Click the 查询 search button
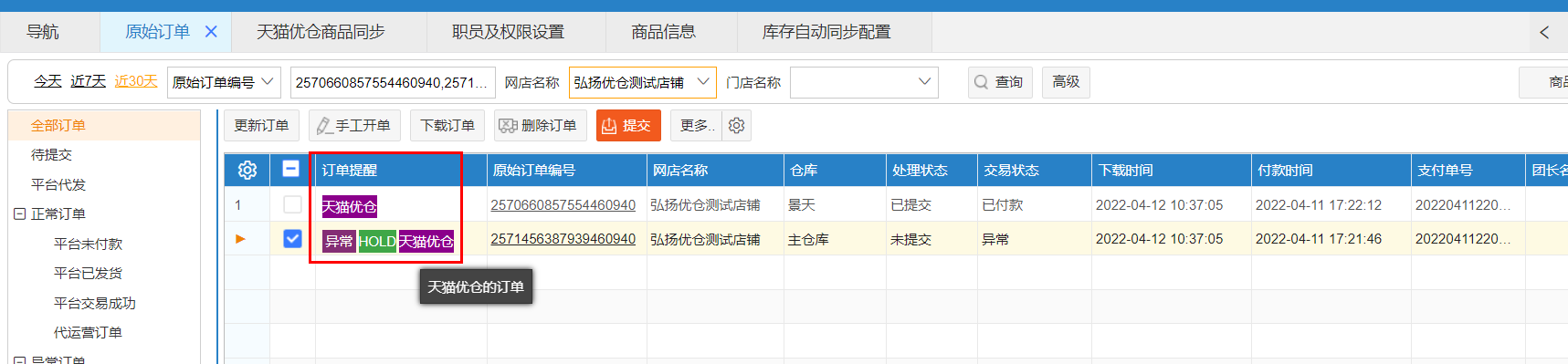The width and height of the screenshot is (1568, 364). click(1000, 82)
